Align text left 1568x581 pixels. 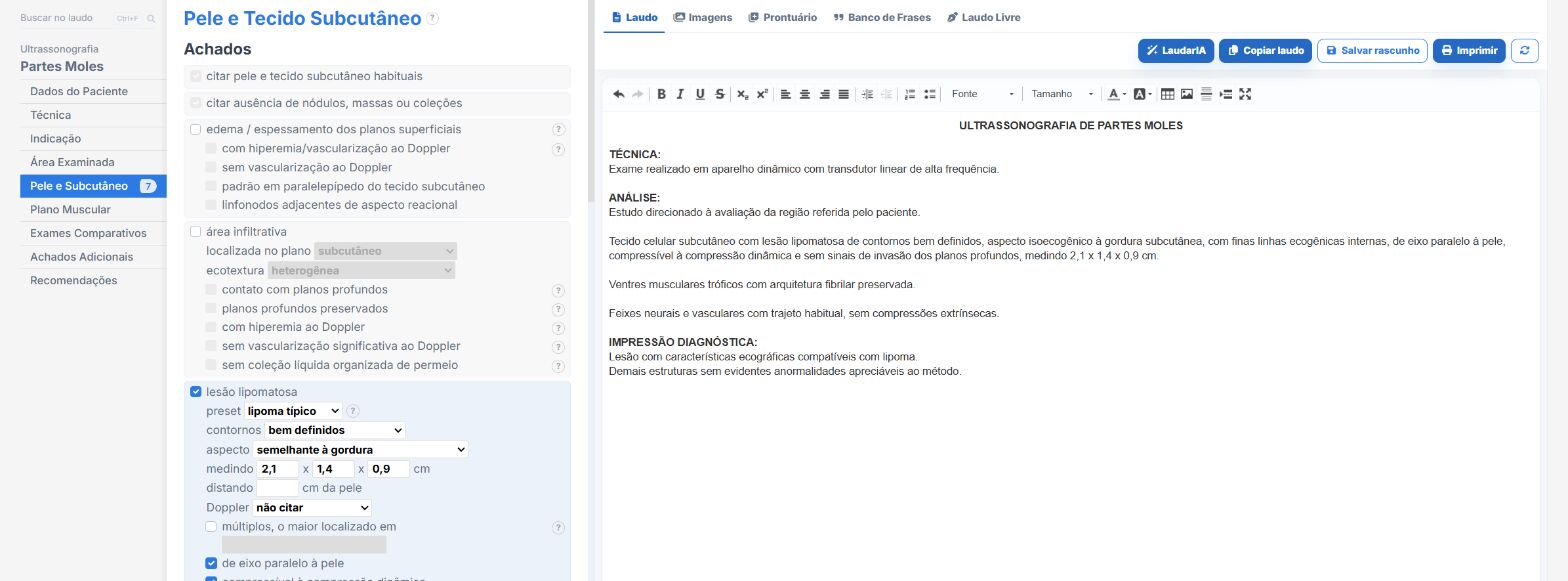click(785, 94)
